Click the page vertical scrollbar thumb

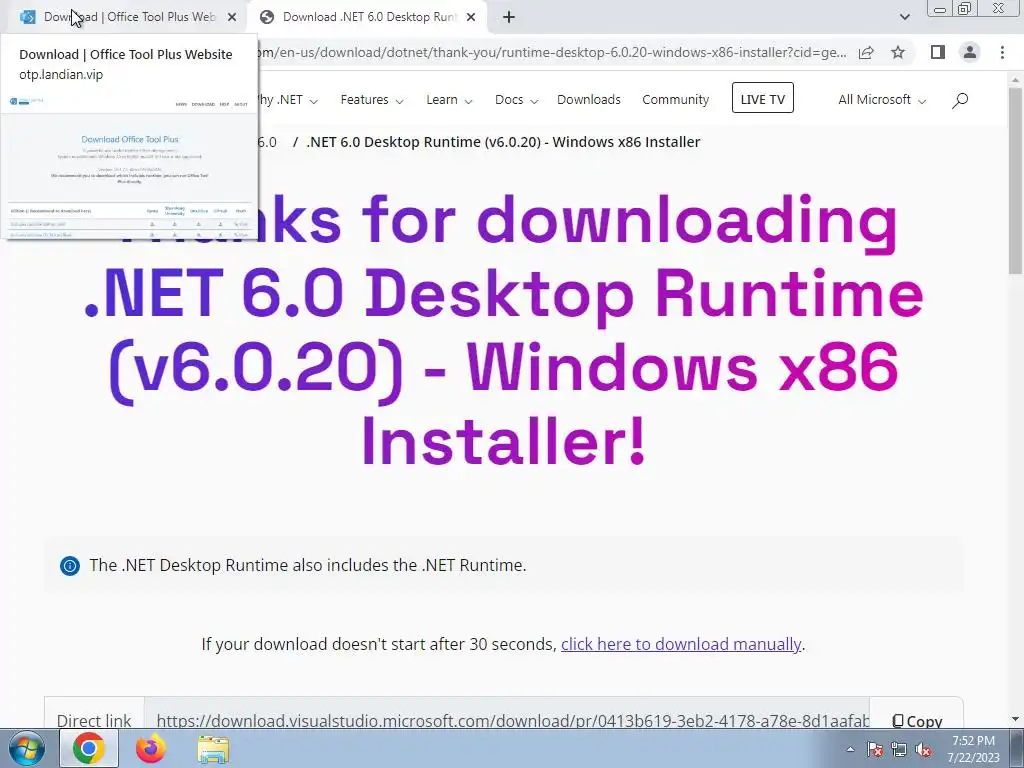point(1015,180)
